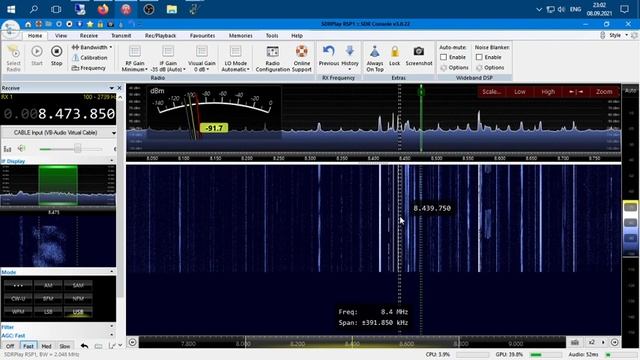The image size is (640, 360).
Task: Click the round left button of bottom frequency bar
Action: point(133,342)
